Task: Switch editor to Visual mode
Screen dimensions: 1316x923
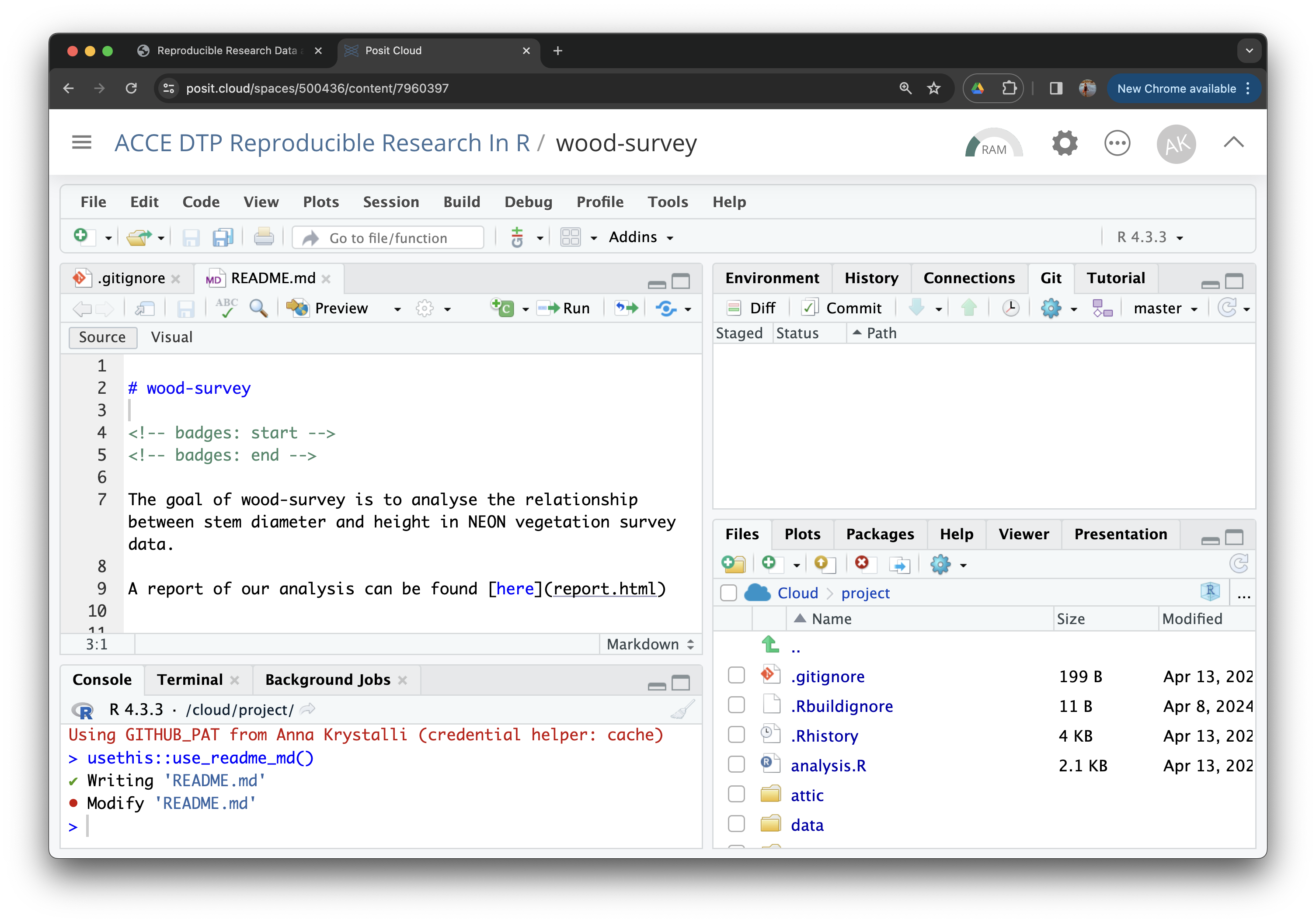Action: click(x=171, y=337)
